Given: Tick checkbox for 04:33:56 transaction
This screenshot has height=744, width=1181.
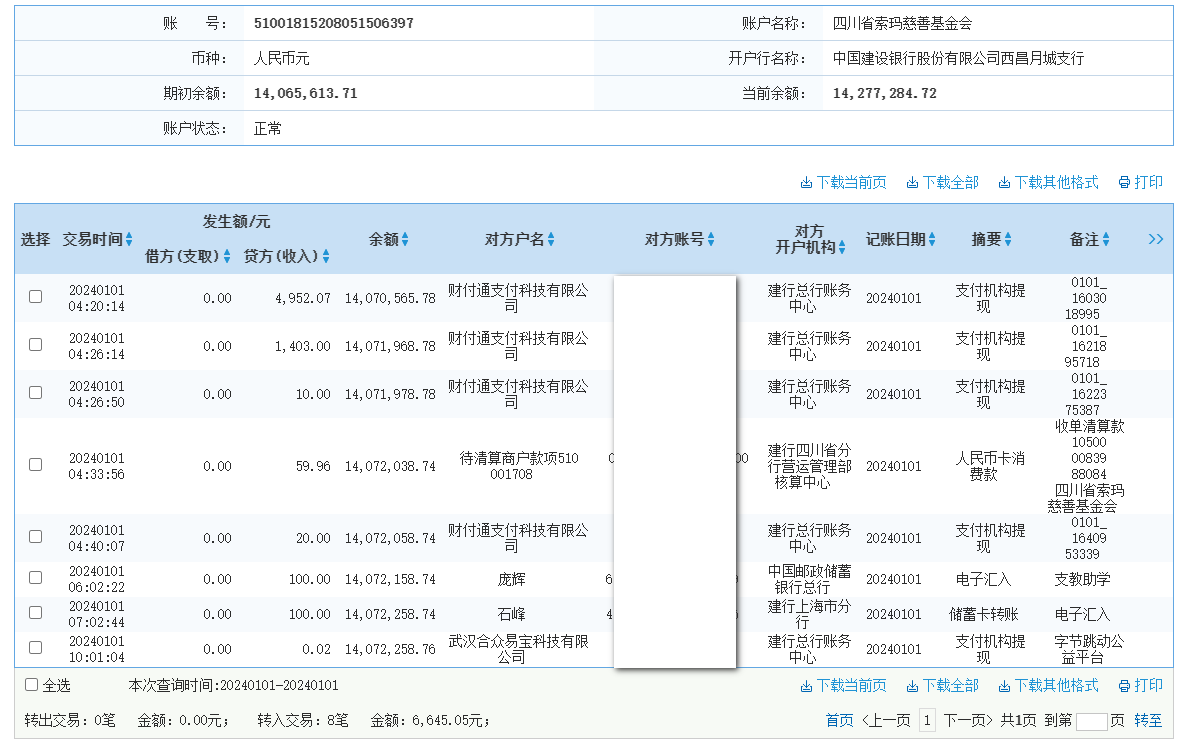Looking at the screenshot, I should 35,465.
